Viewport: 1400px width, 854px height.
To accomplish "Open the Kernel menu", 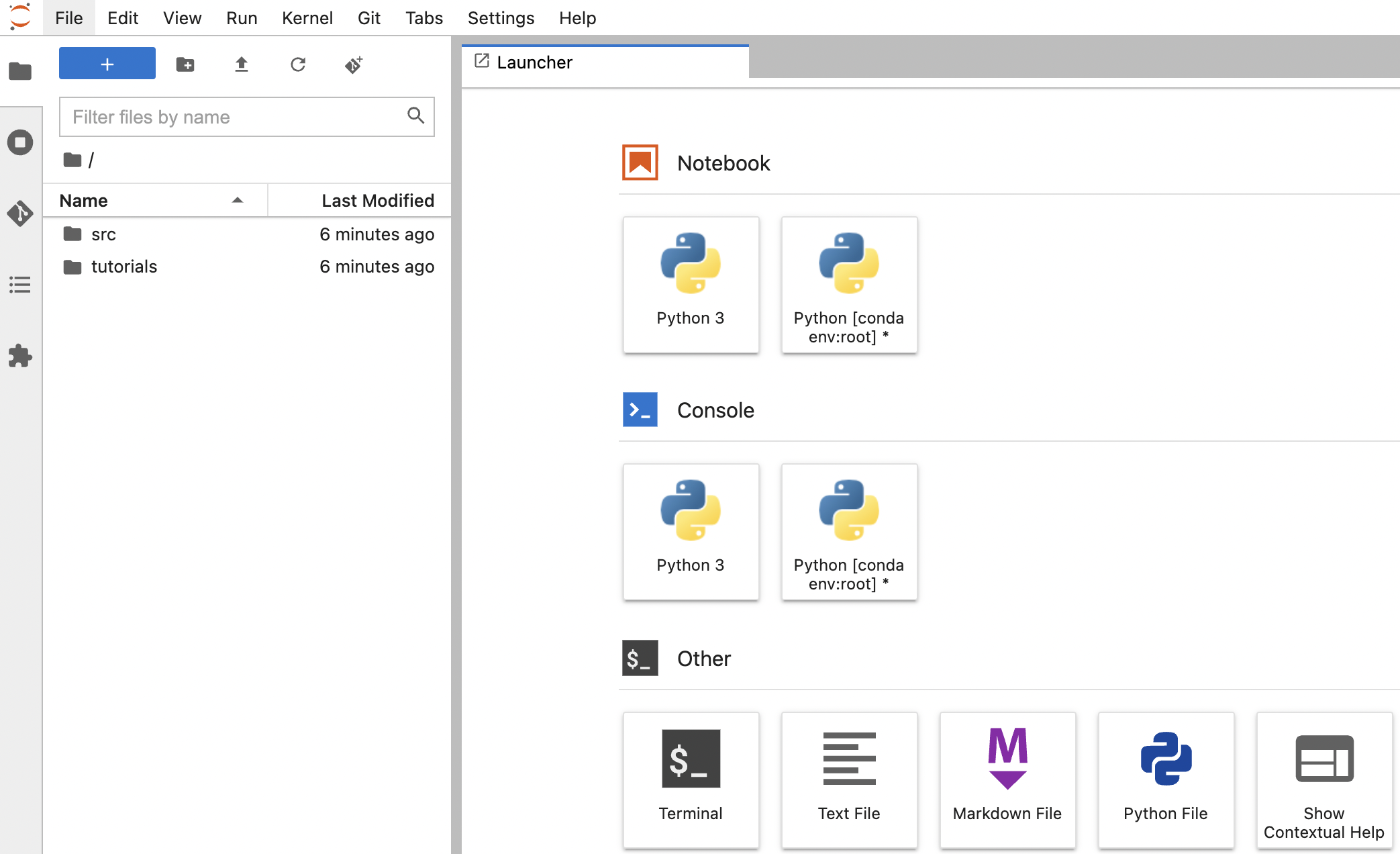I will [x=307, y=17].
